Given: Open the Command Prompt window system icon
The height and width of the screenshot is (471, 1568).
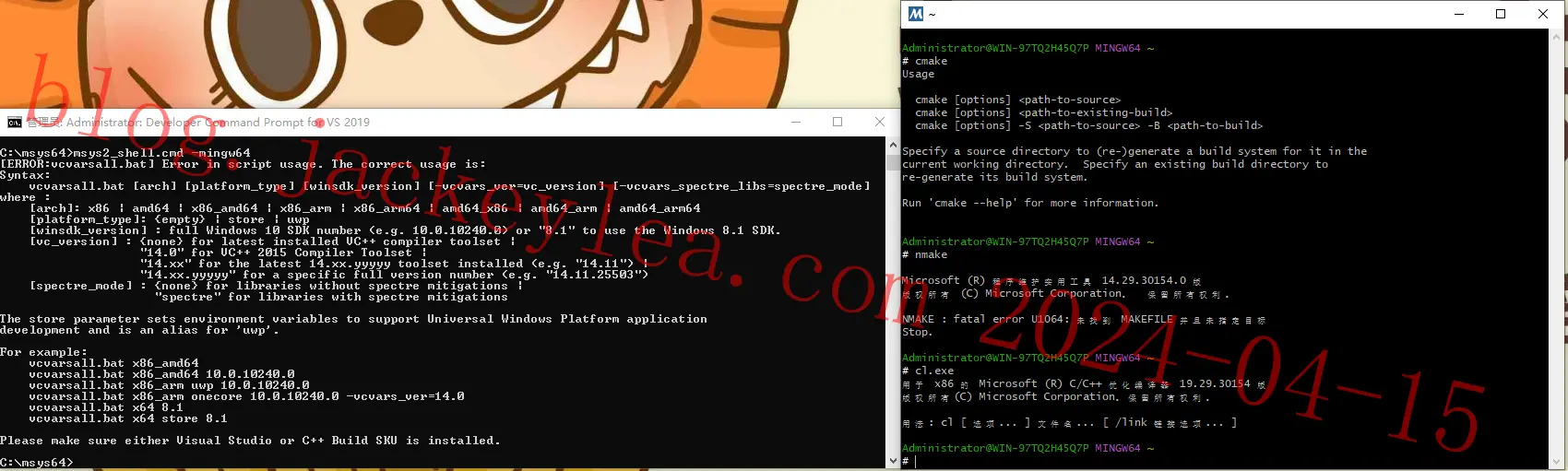Looking at the screenshot, I should pyautogui.click(x=14, y=123).
